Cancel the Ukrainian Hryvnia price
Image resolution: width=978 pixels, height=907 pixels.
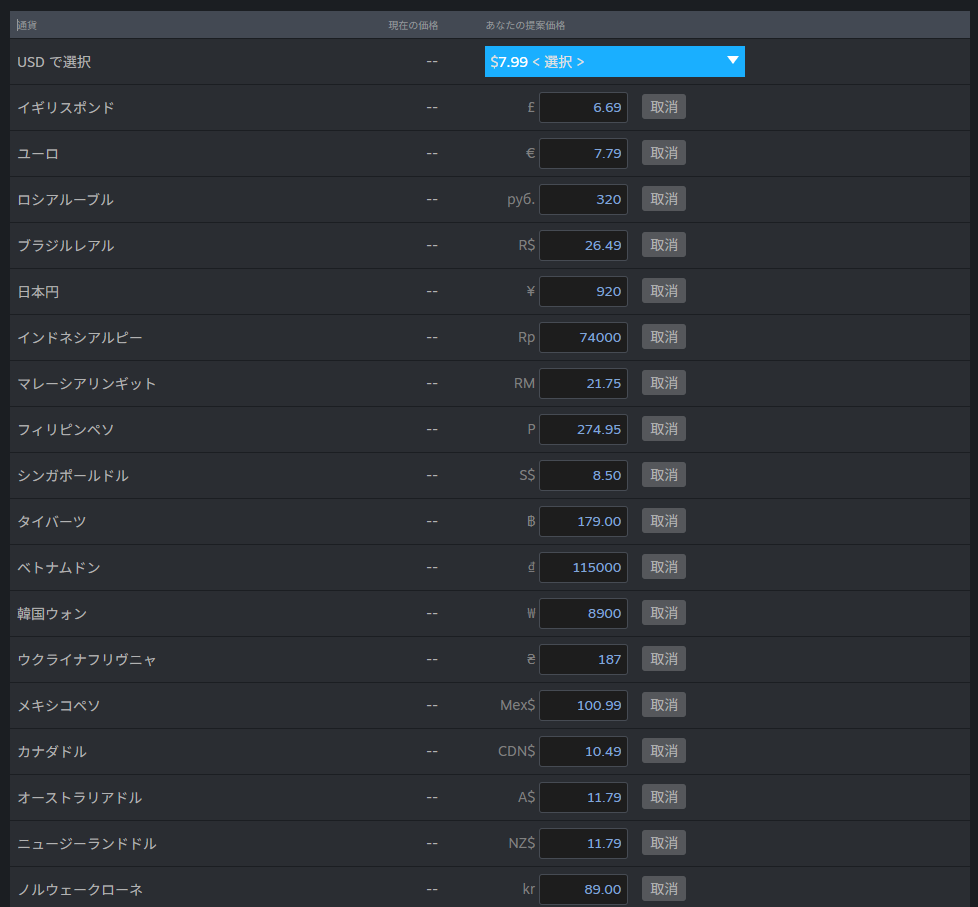click(x=664, y=660)
